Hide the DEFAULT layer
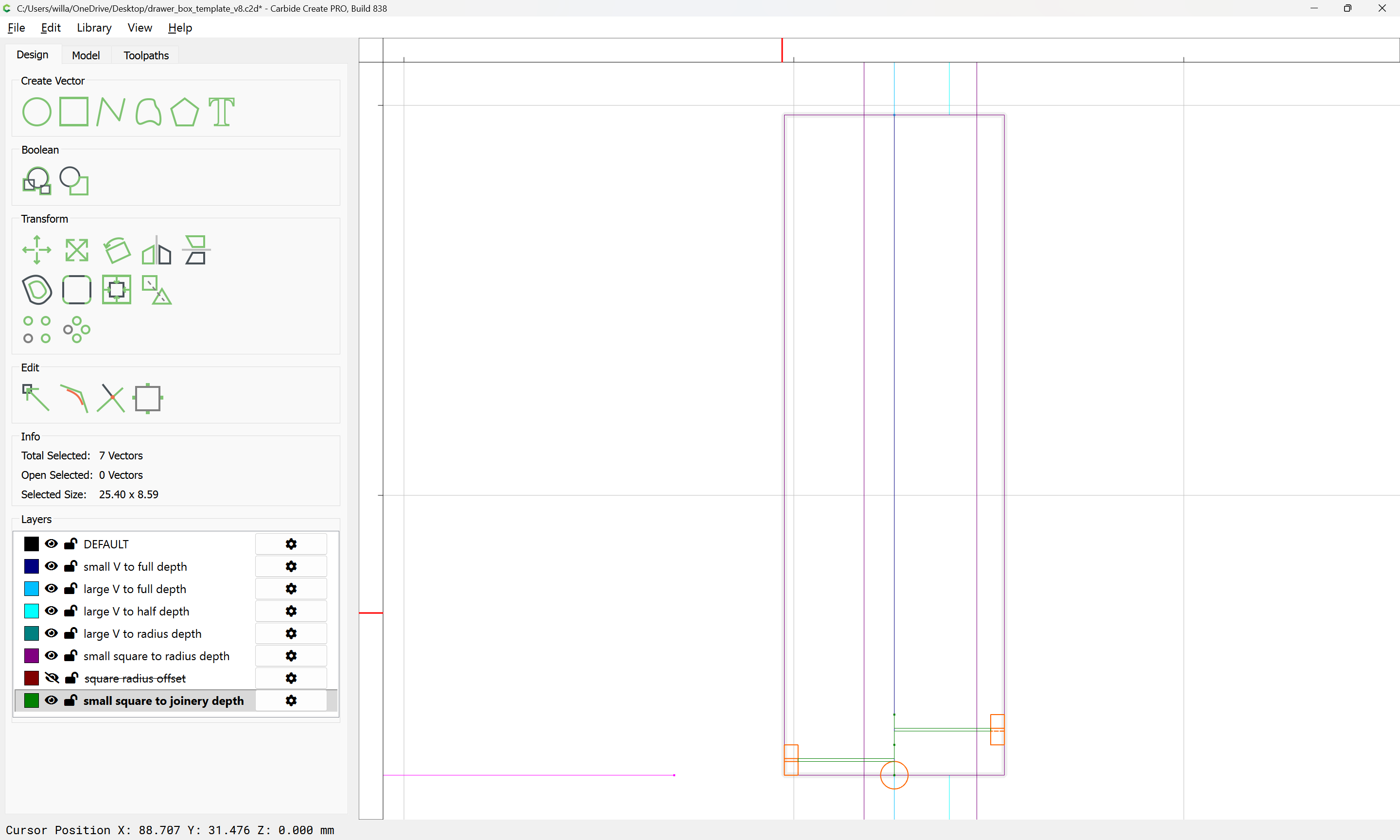1400x840 pixels. 52,544
